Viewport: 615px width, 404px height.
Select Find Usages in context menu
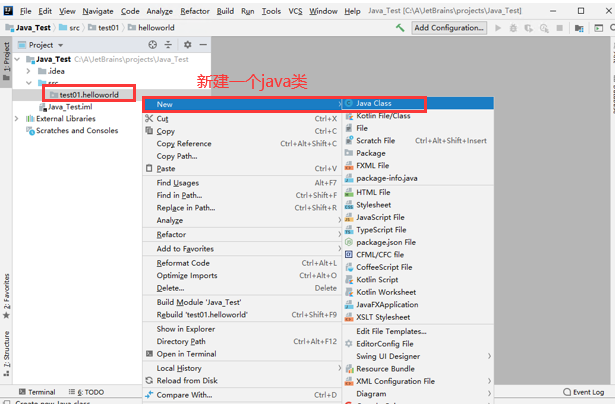coord(242,183)
